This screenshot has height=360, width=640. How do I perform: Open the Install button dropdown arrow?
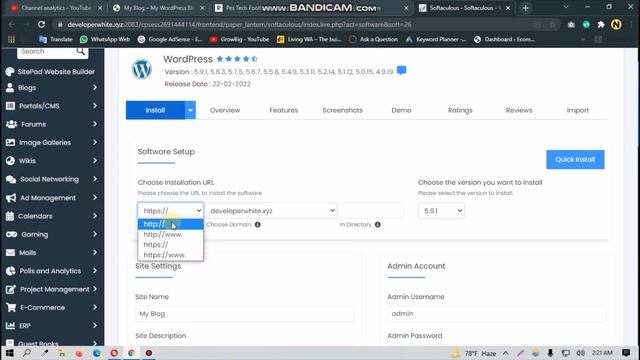coord(190,110)
